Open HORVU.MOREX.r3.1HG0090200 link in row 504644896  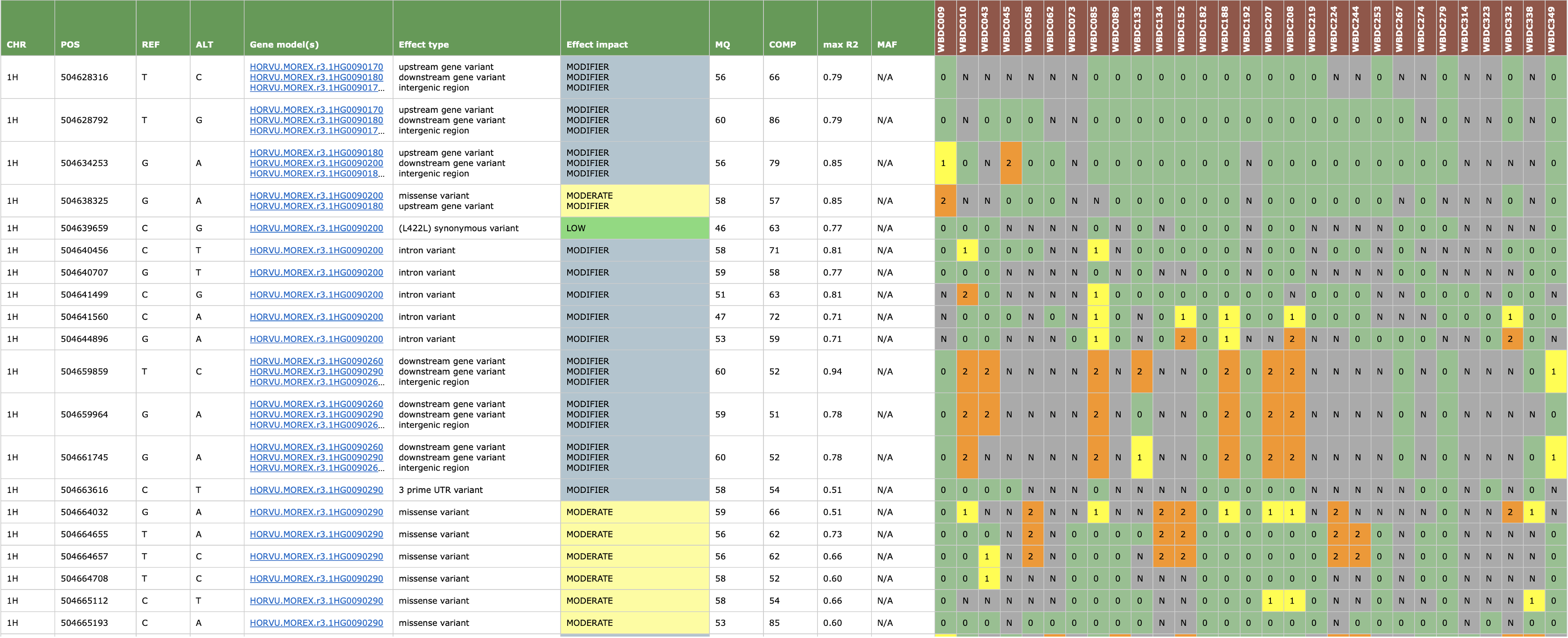pos(316,339)
